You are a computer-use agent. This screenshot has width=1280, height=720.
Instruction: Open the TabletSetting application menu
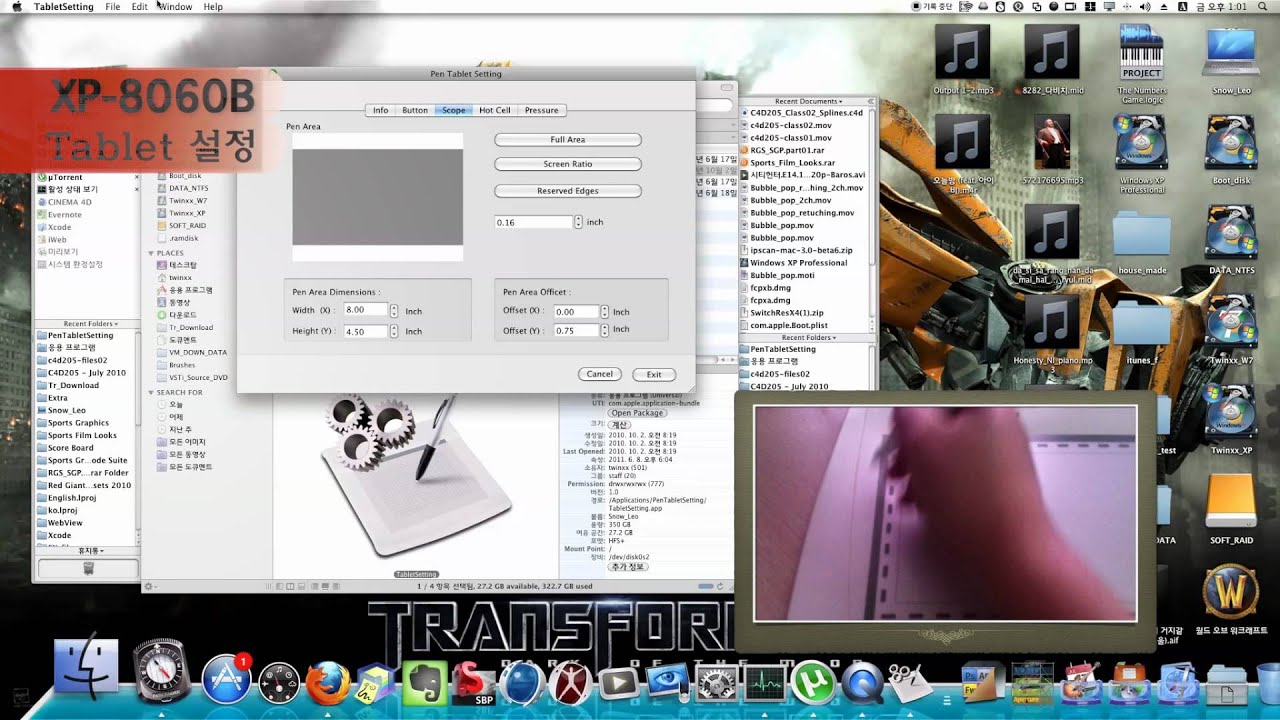[x=64, y=6]
